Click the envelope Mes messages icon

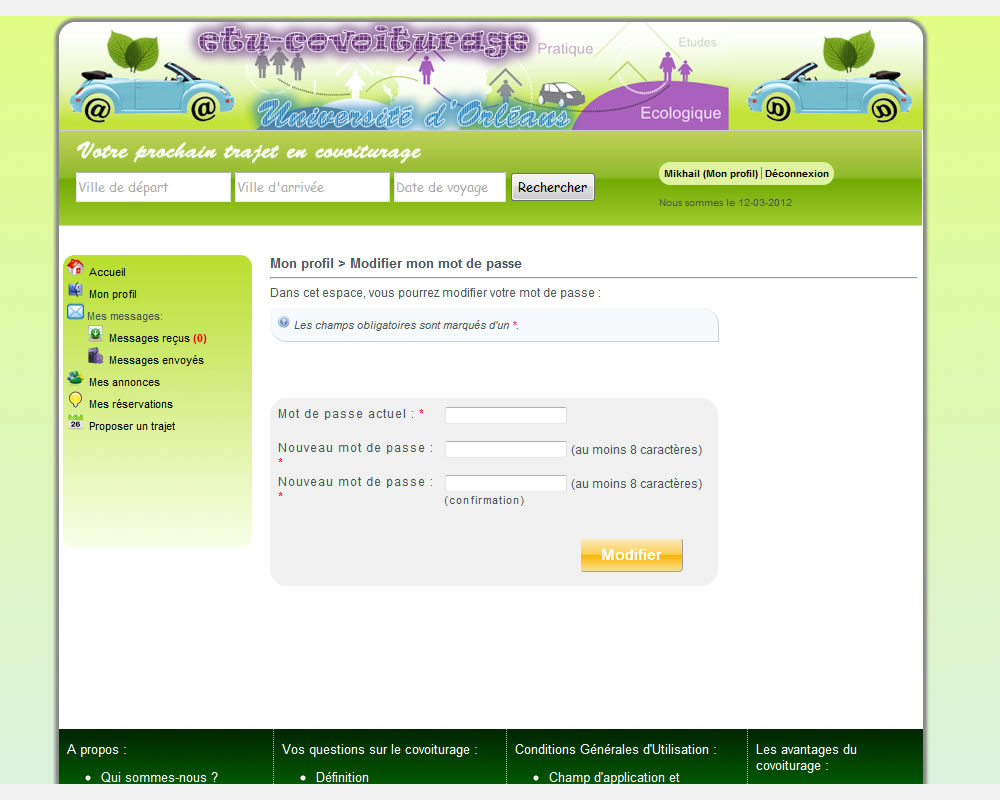tap(75, 312)
